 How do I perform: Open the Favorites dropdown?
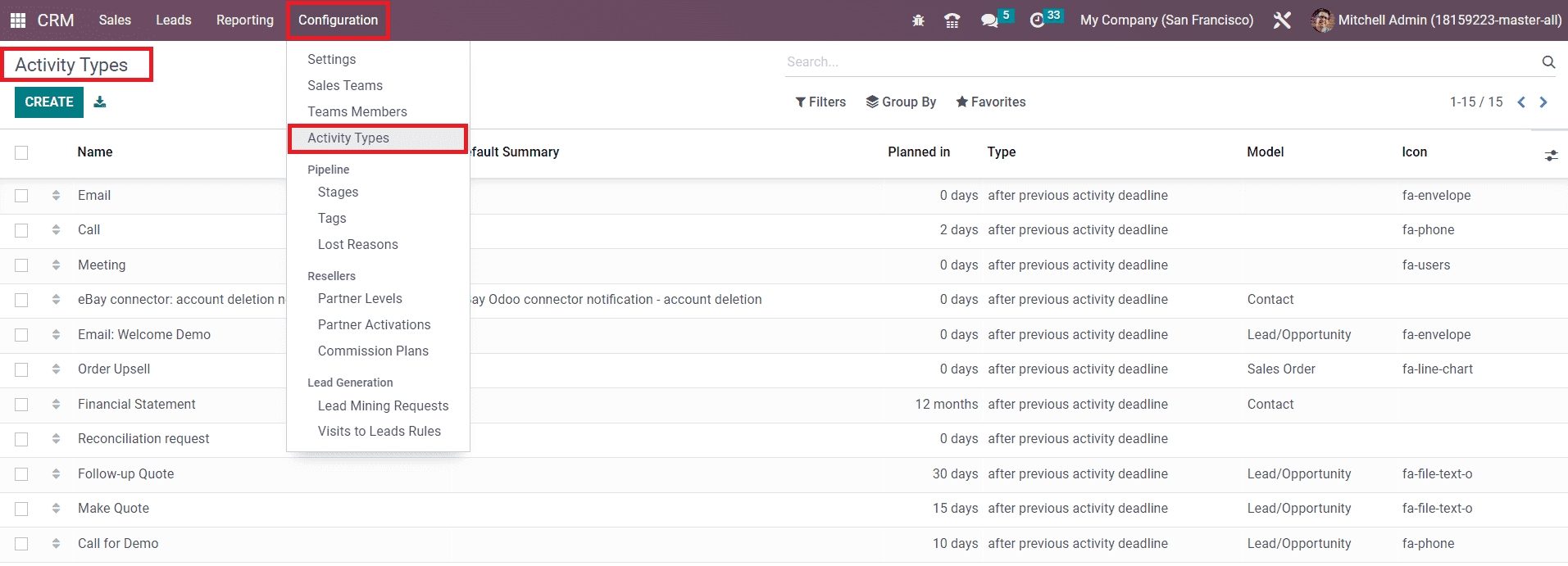click(x=990, y=102)
